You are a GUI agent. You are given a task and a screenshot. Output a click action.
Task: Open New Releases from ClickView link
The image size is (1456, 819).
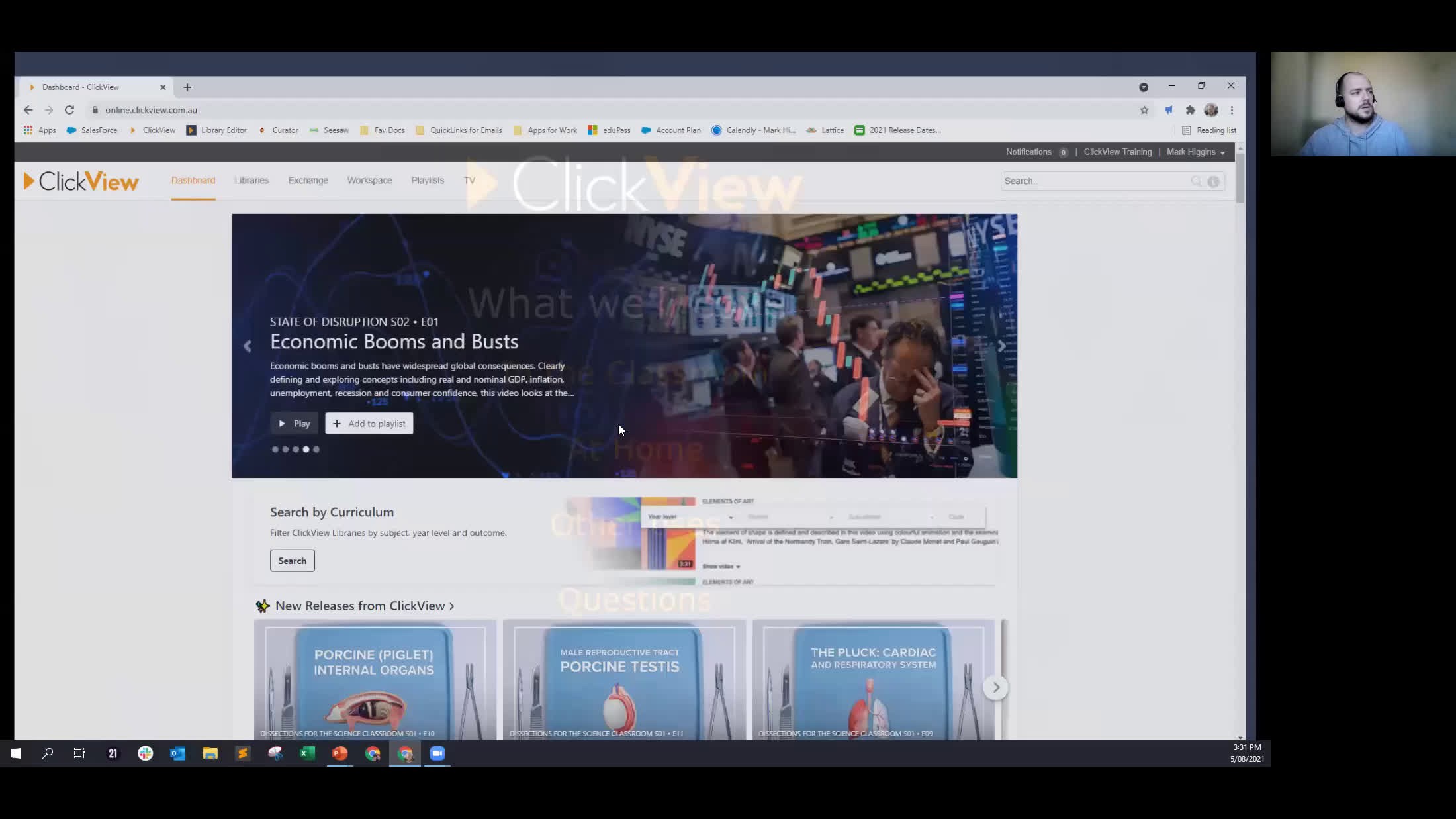tap(363, 606)
